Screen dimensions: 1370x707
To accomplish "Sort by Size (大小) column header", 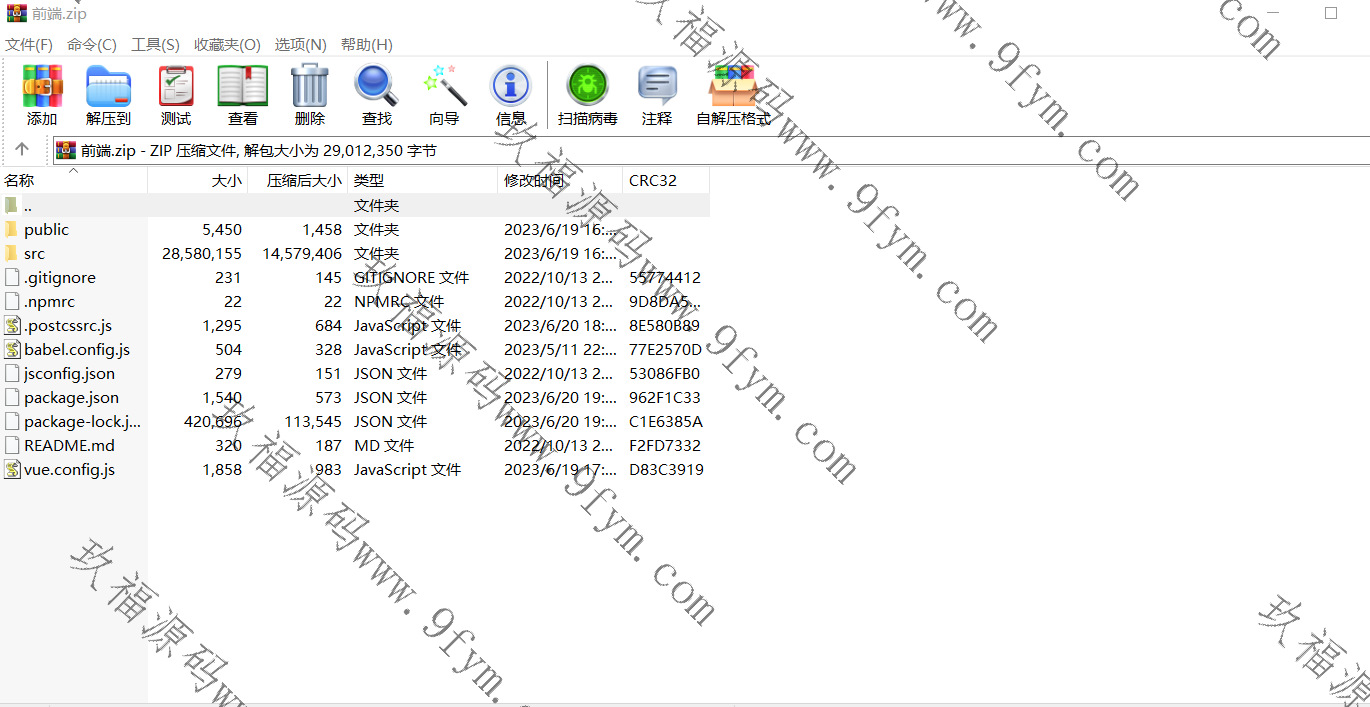I will [226, 181].
